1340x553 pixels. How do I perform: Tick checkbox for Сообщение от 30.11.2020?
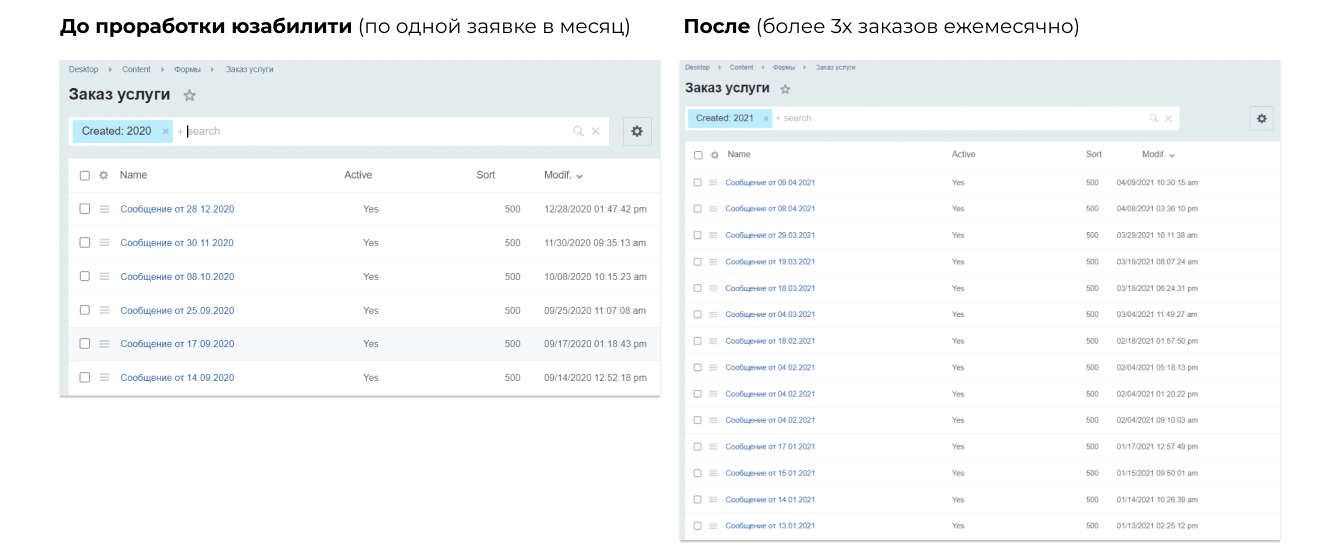coord(85,243)
